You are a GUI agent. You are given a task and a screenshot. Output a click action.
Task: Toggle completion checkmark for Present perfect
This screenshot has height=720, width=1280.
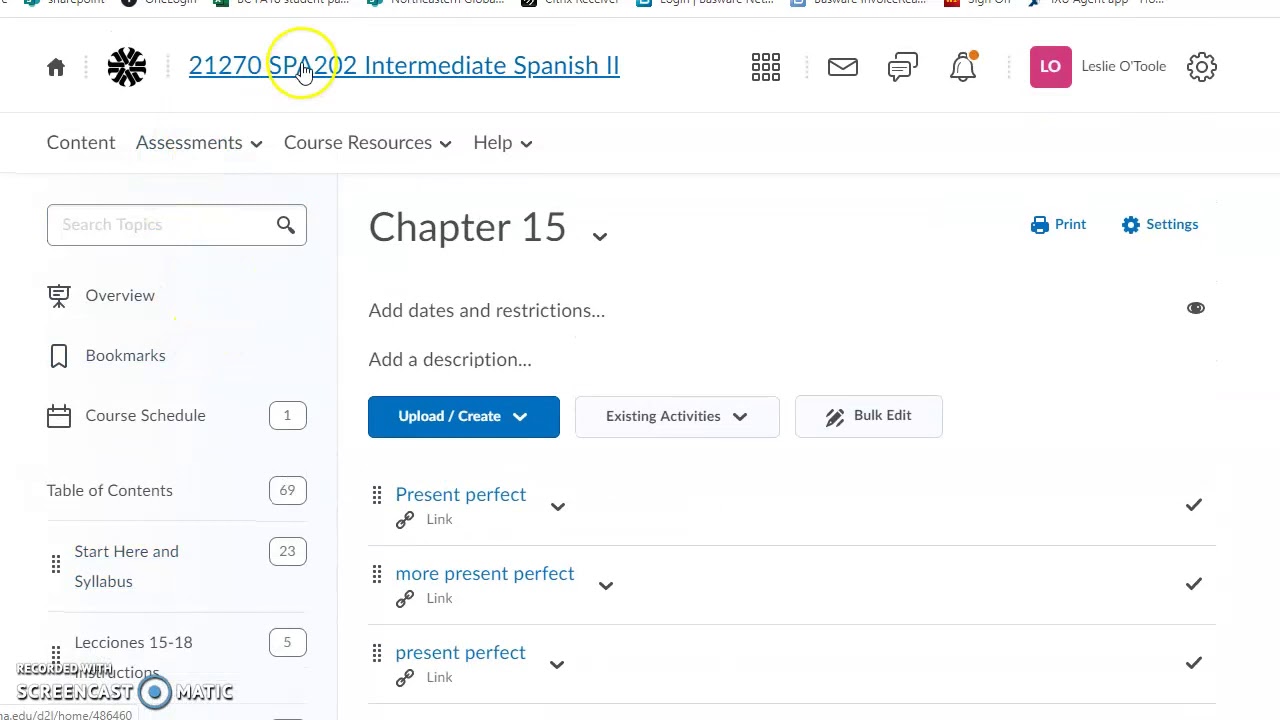click(x=1194, y=505)
